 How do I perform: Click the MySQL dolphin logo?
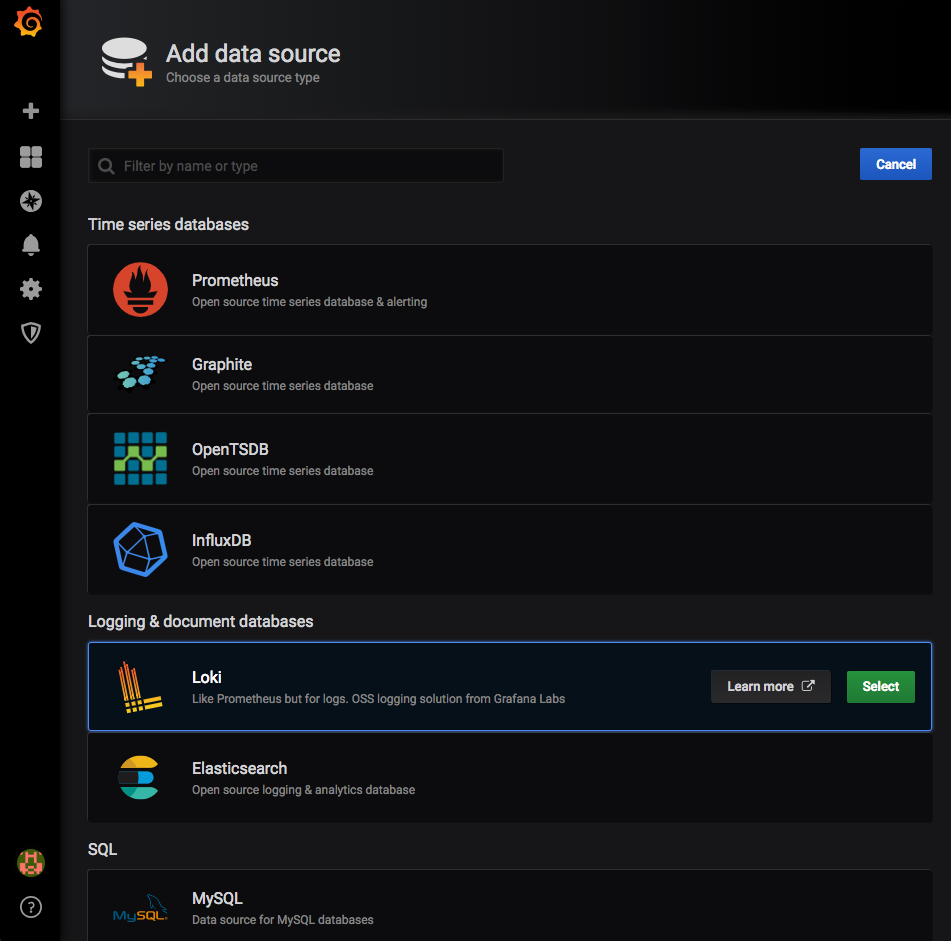(140, 908)
